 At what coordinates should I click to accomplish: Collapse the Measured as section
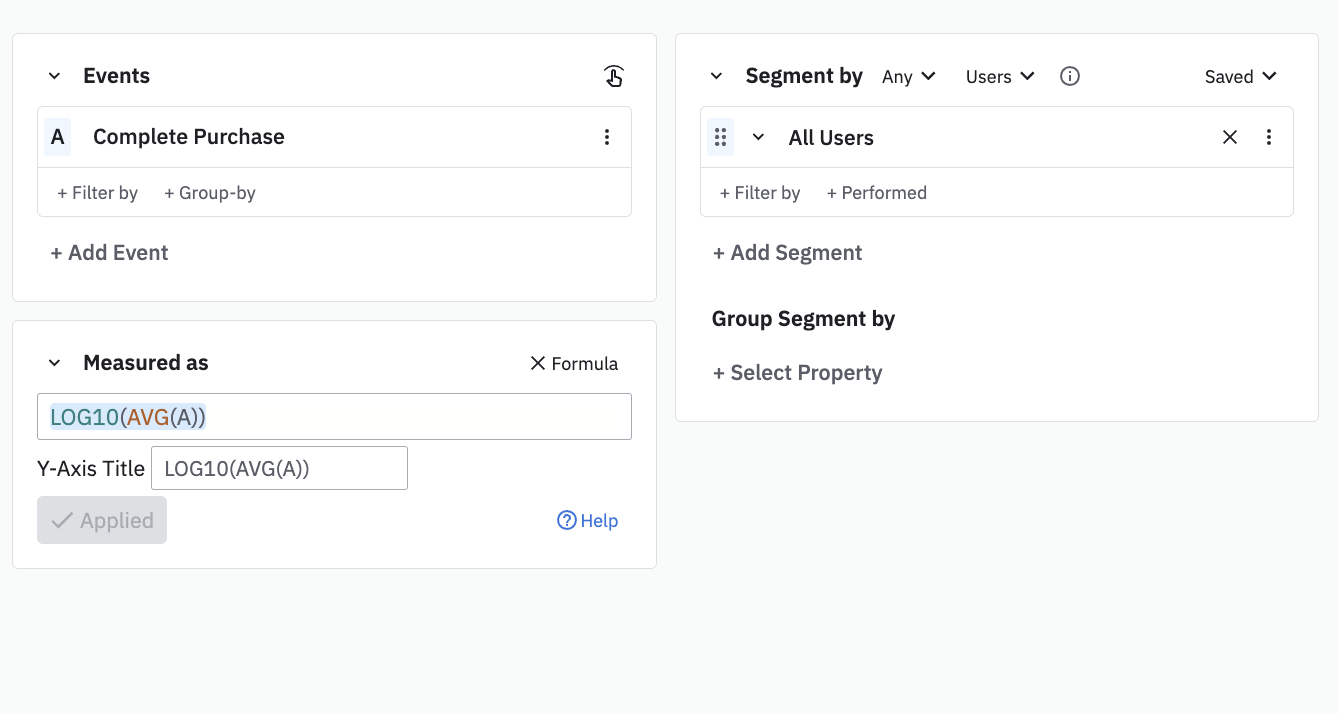pyautogui.click(x=55, y=363)
